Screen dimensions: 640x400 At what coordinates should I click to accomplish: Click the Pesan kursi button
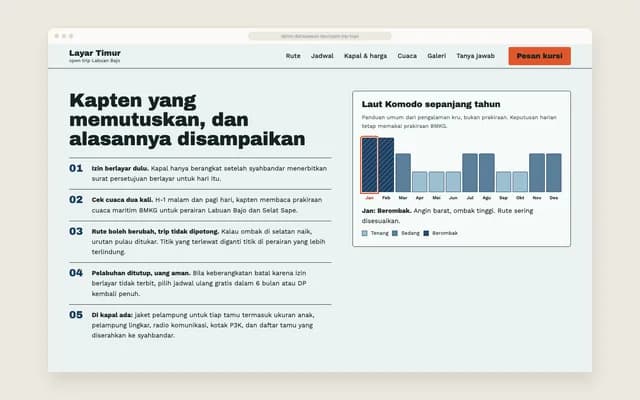click(x=539, y=56)
